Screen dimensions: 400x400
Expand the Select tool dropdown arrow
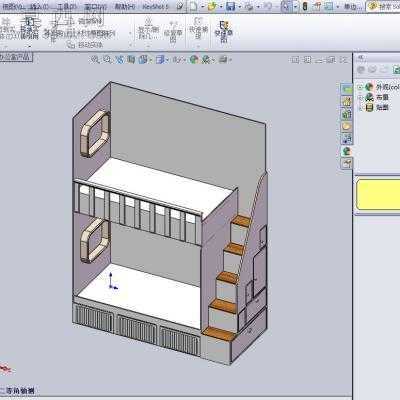(x=295, y=7)
